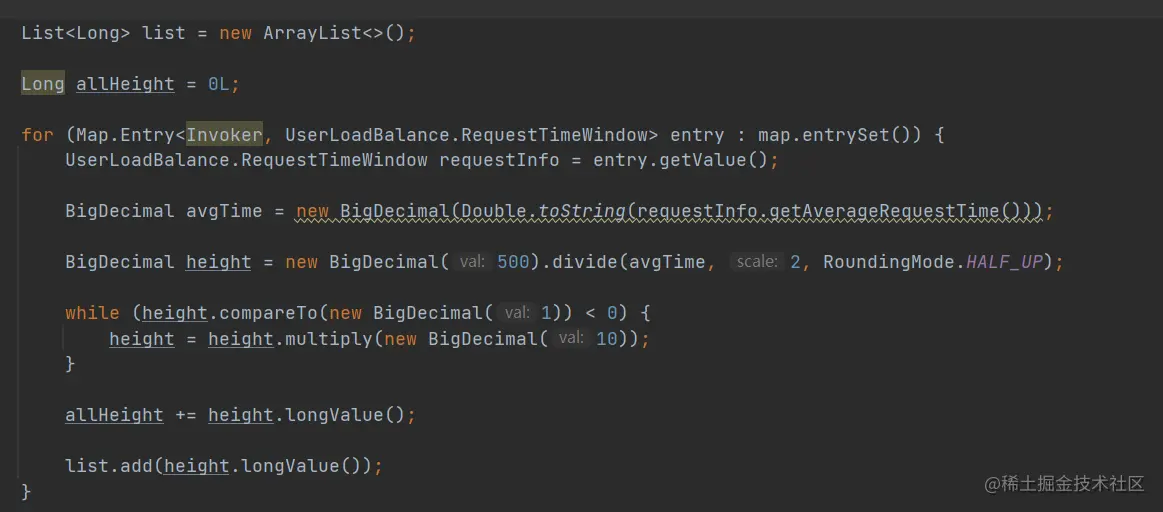Click the 'val:' hint before 500
Viewport: 1163px width, 512px height.
472,262
